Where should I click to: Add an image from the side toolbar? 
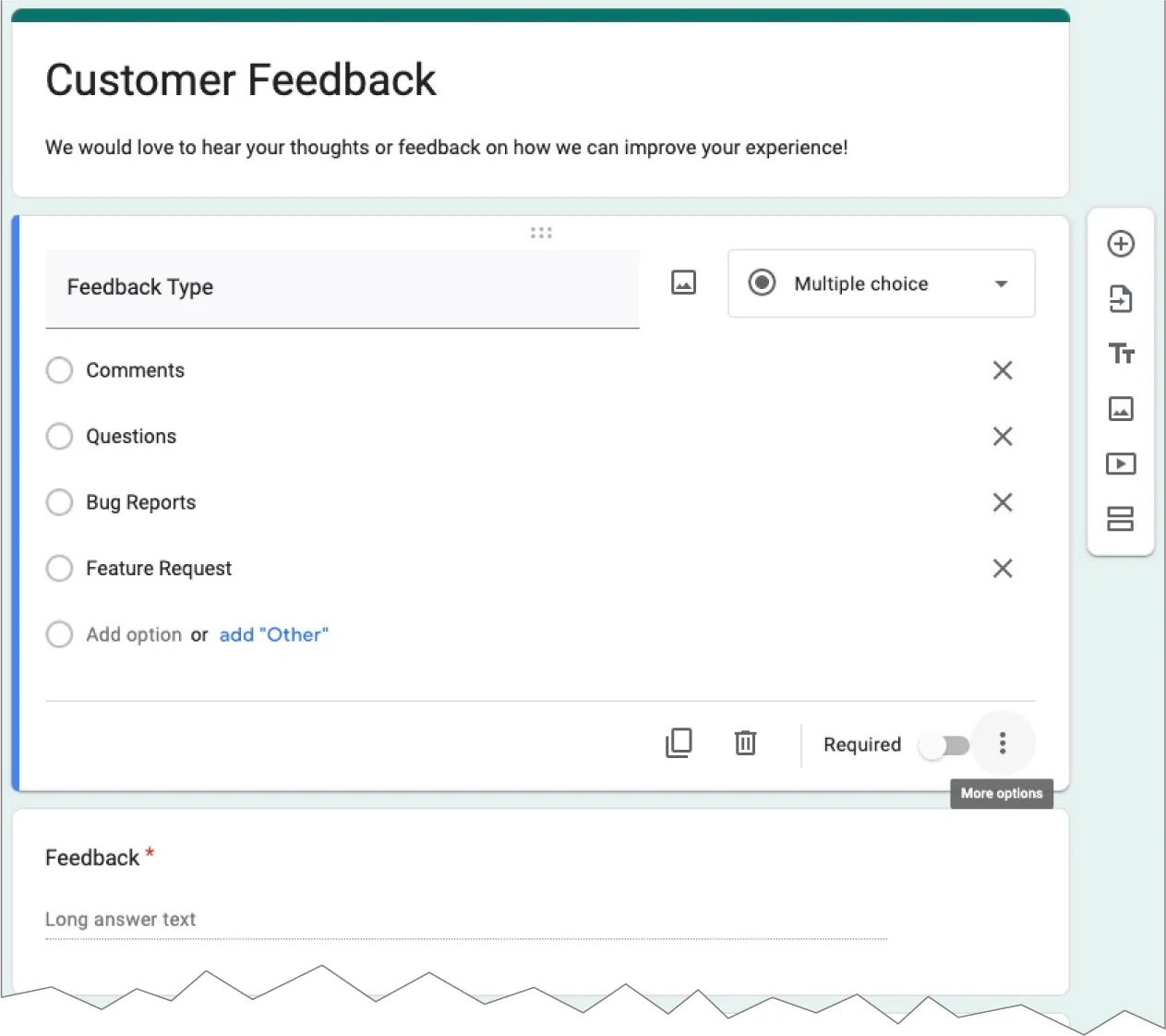[1121, 409]
